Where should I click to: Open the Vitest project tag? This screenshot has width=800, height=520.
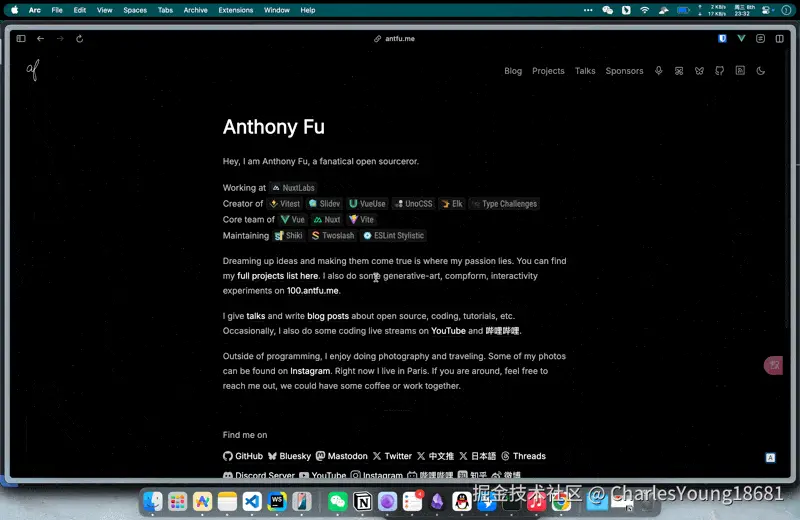tap(285, 204)
